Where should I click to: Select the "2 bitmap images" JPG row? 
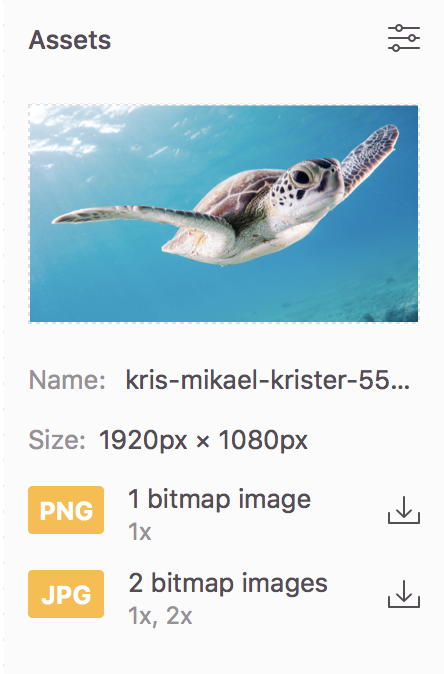pos(224,594)
